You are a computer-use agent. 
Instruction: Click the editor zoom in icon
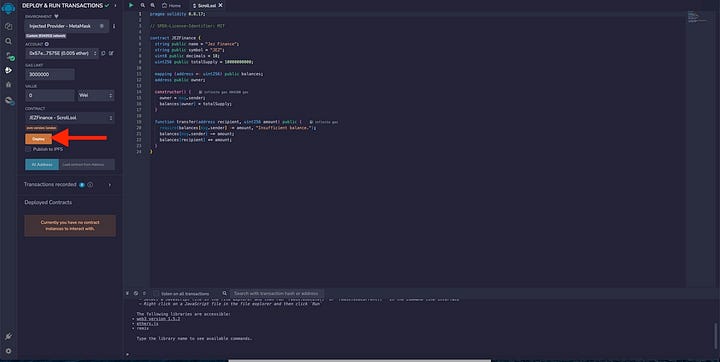[153, 6]
